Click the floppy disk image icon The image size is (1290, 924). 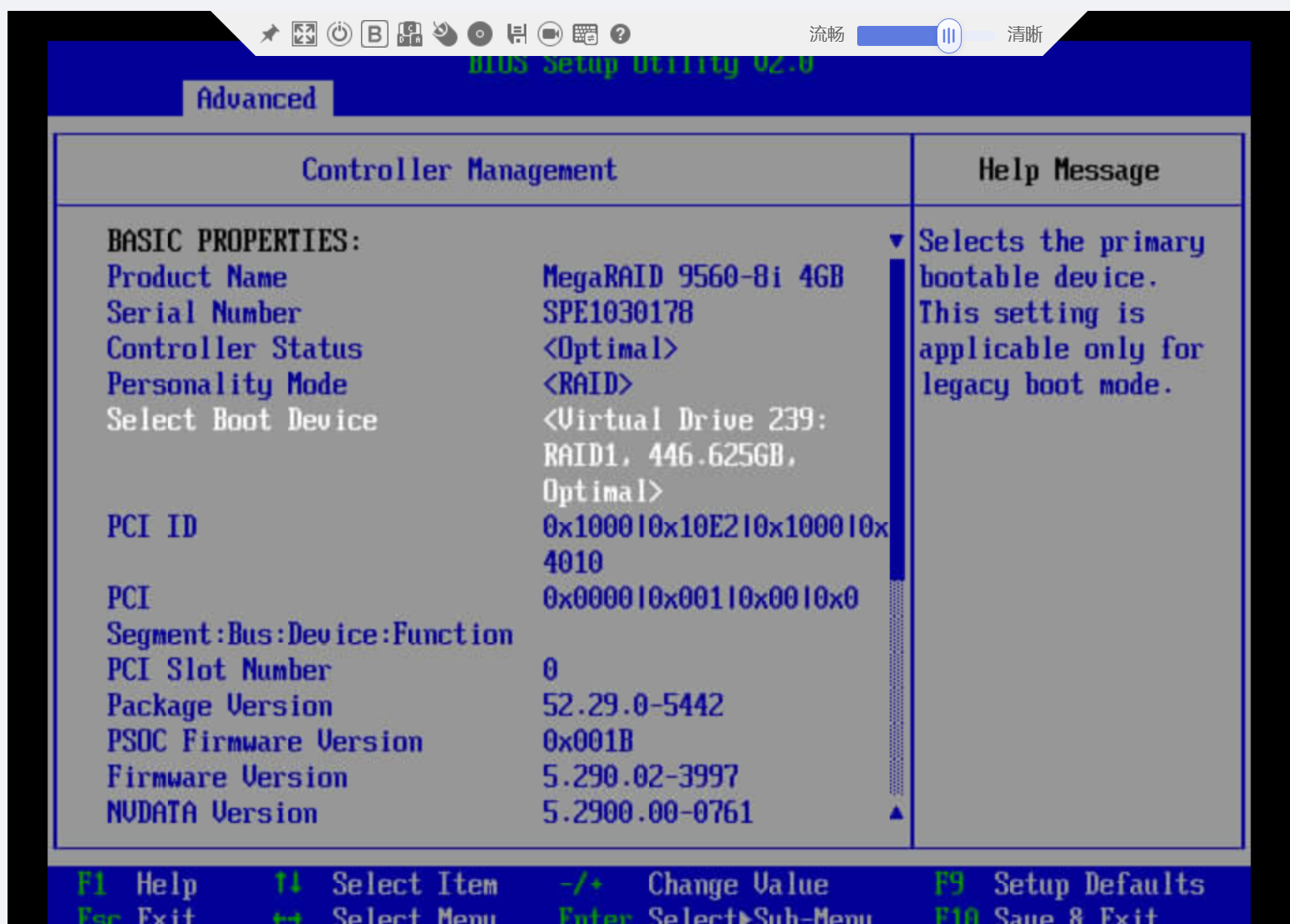516,34
